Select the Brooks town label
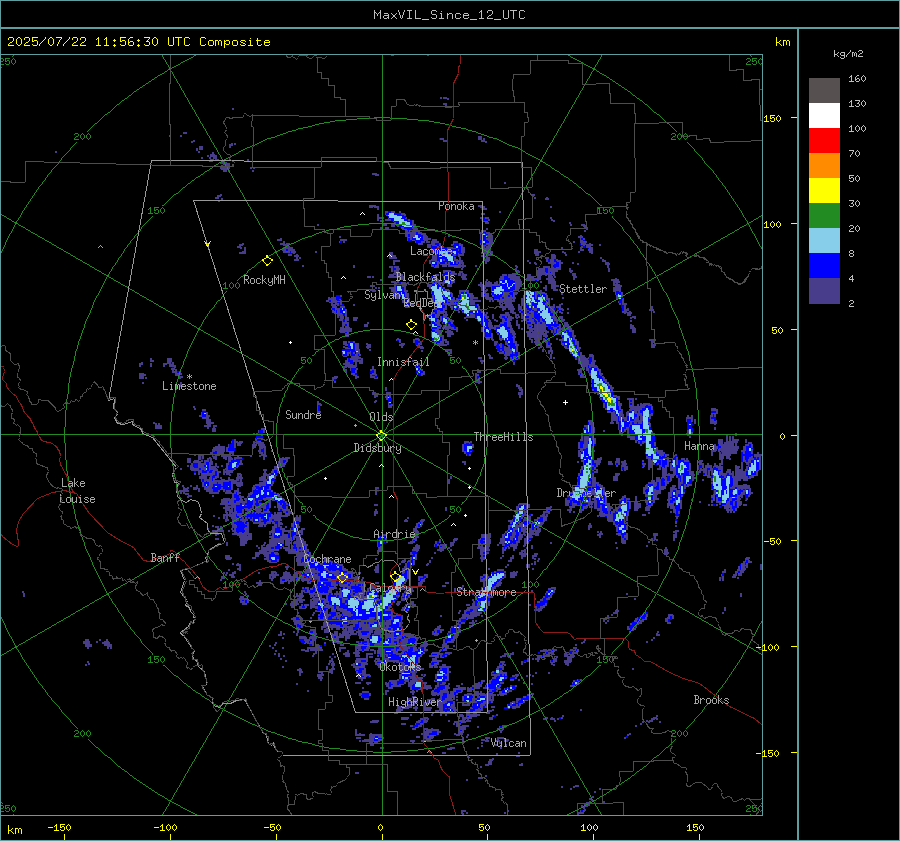Image resolution: width=900 pixels, height=841 pixels. (x=711, y=700)
